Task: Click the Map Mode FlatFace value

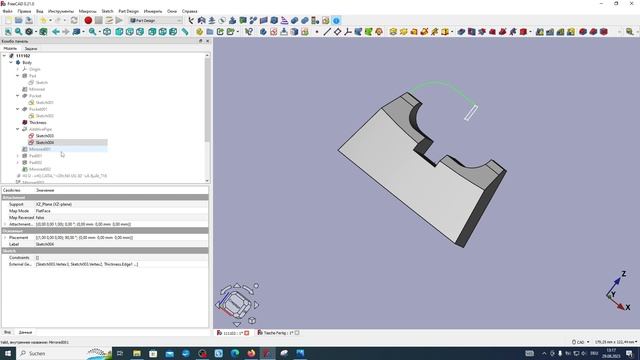Action: point(121,211)
